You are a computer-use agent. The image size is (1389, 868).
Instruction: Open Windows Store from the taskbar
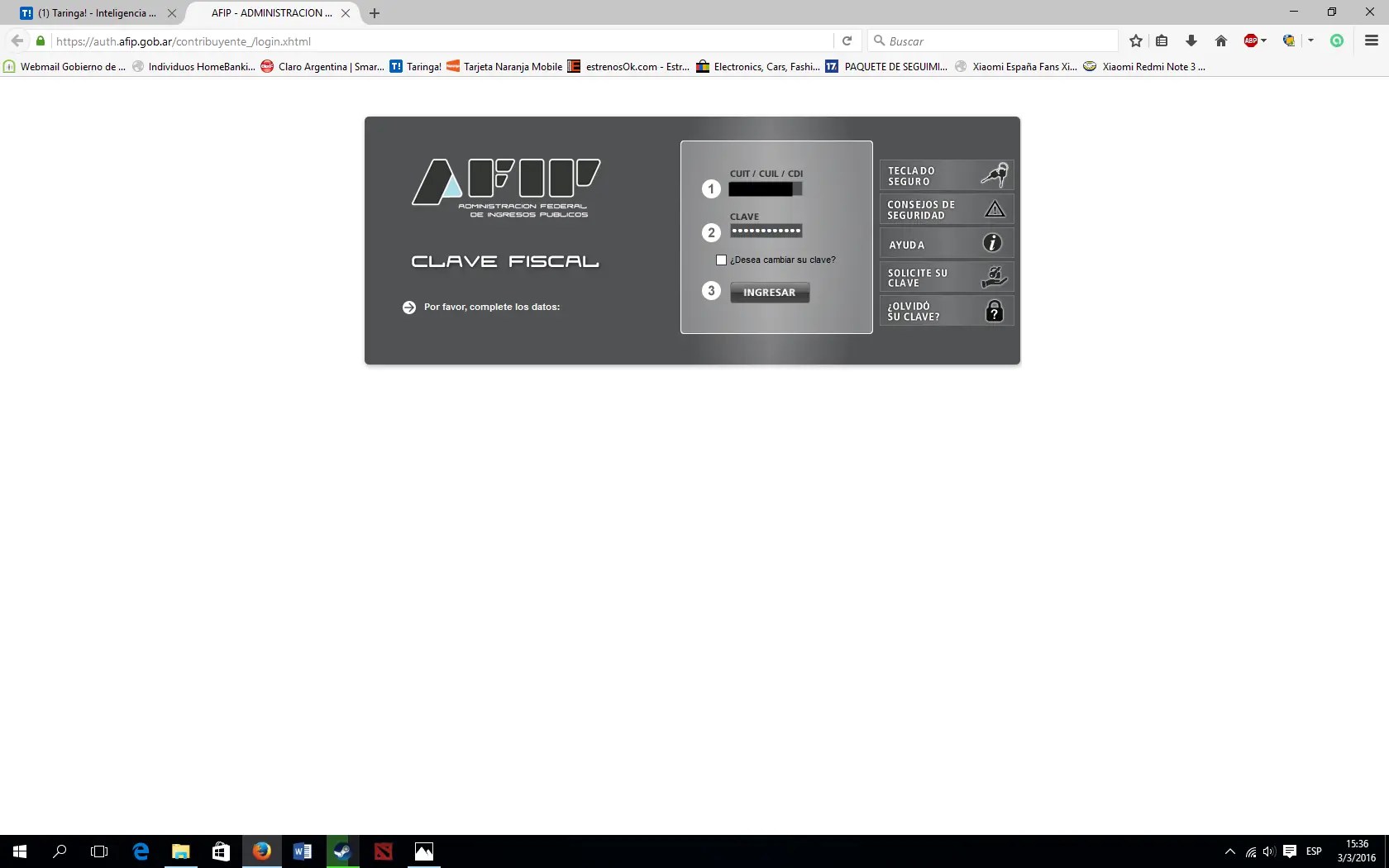221,851
